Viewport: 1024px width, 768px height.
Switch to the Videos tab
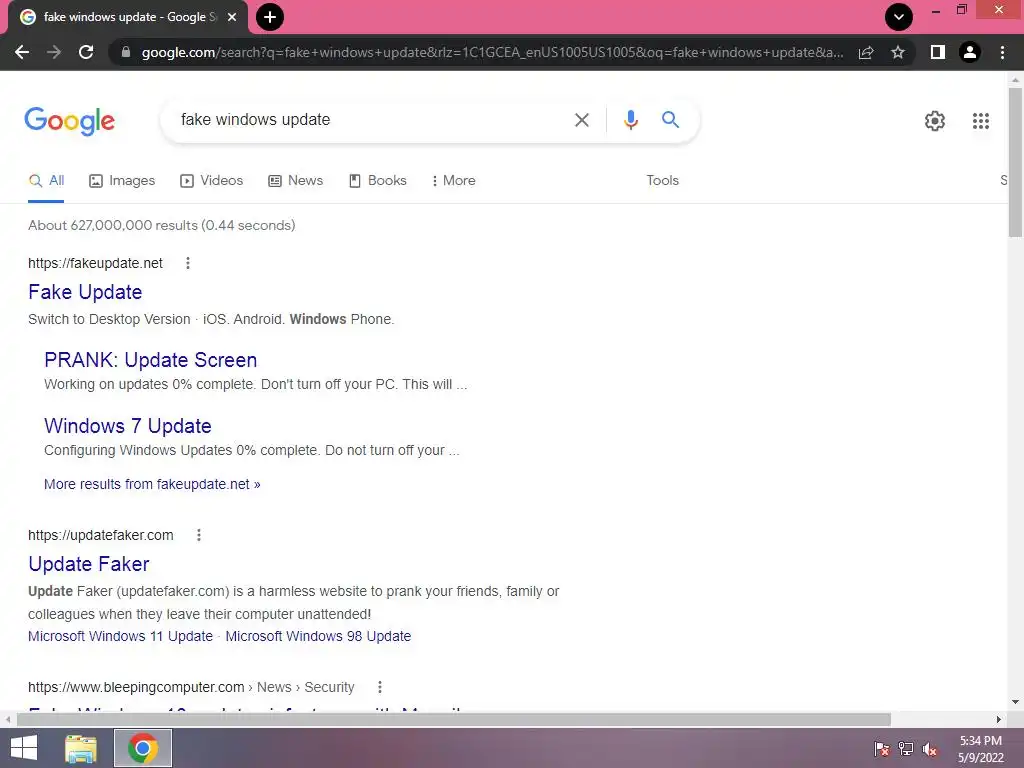coord(212,181)
